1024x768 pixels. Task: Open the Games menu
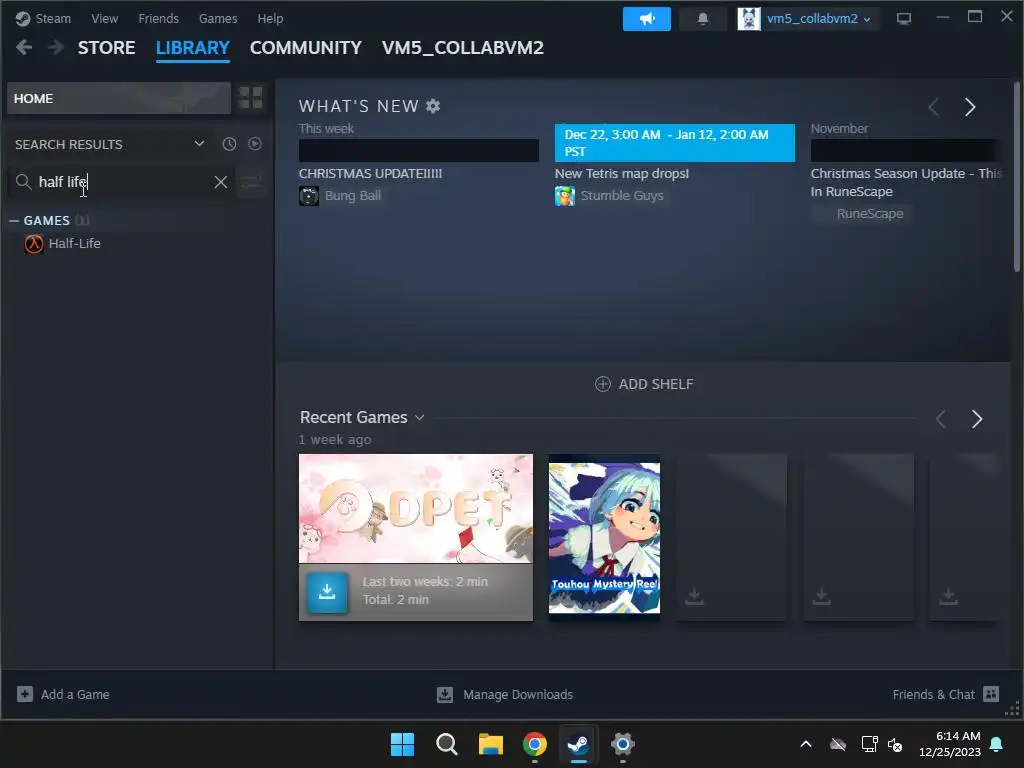pos(218,18)
